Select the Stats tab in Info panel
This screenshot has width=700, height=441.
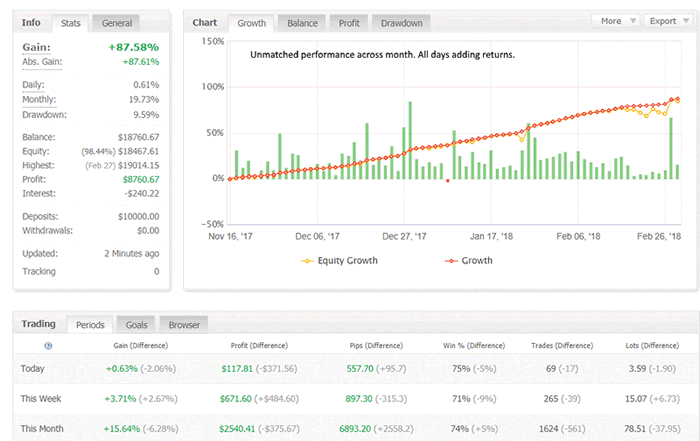[x=71, y=22]
